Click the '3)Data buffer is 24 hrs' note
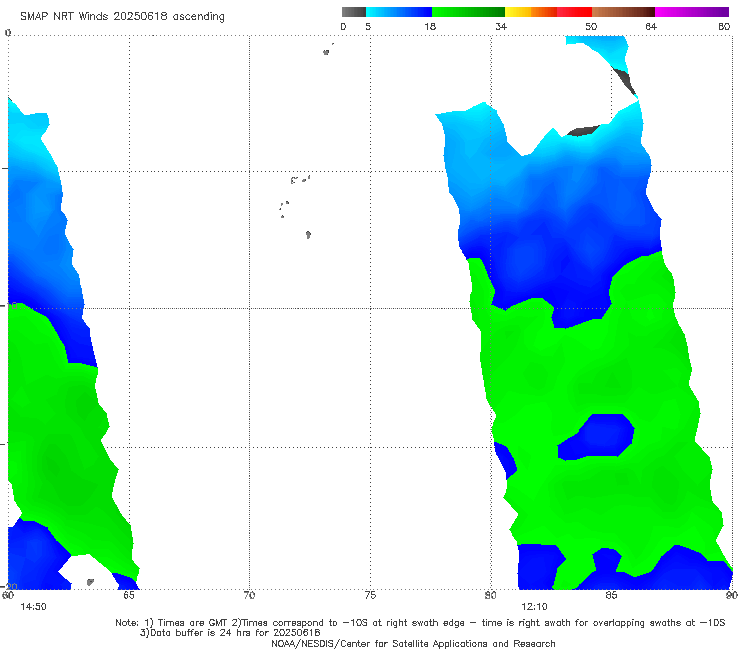 tap(230, 633)
